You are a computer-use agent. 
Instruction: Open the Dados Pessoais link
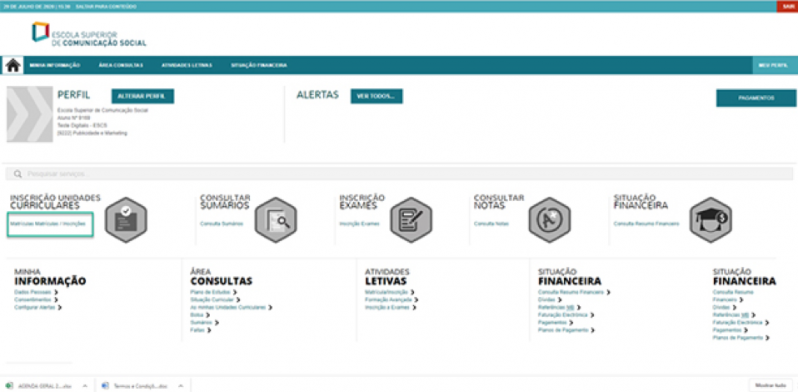(33, 292)
